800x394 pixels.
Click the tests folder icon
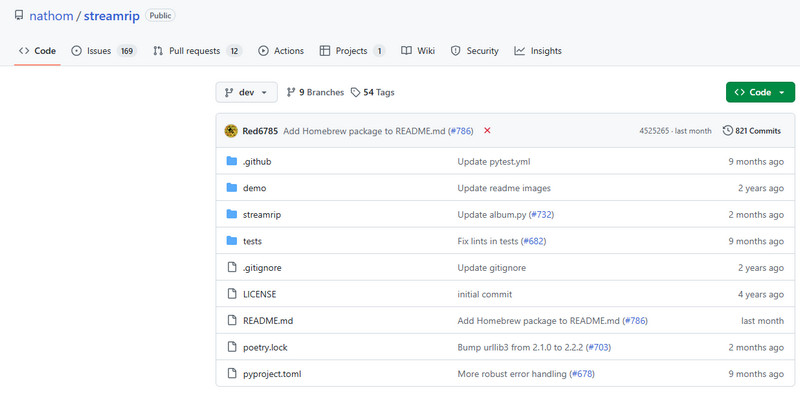232,241
